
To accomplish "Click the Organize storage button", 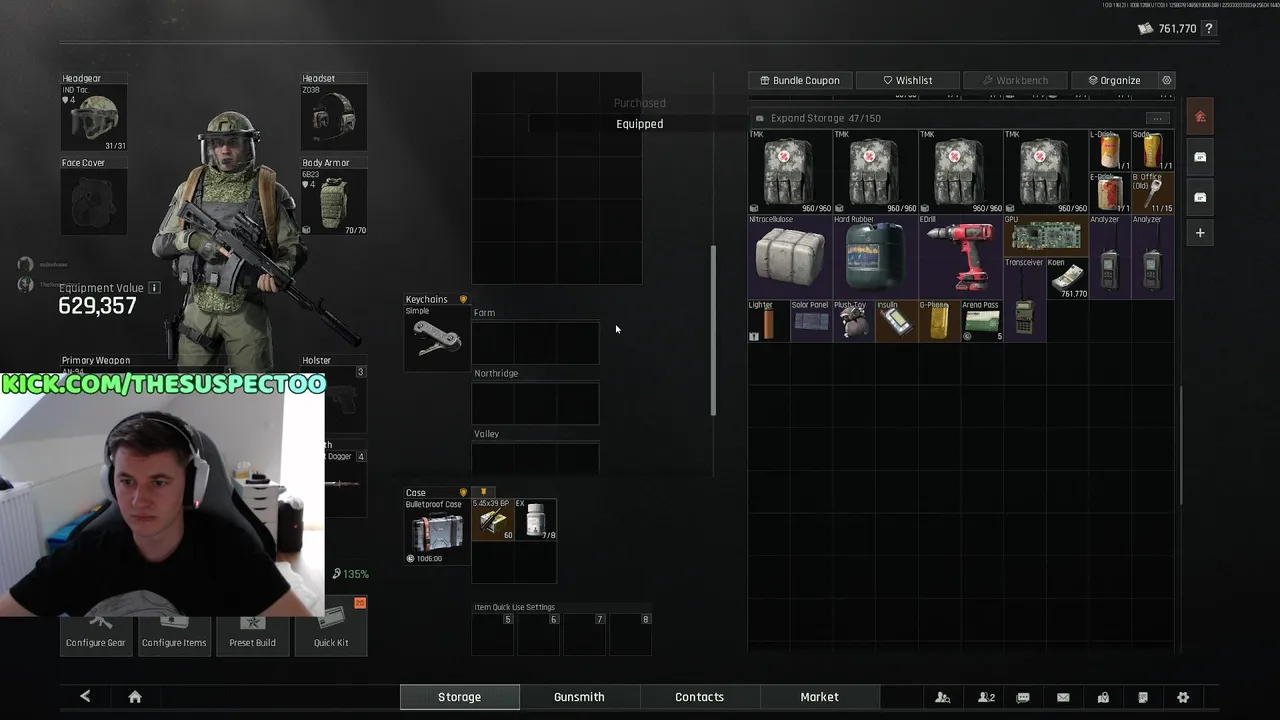I will [x=1114, y=80].
